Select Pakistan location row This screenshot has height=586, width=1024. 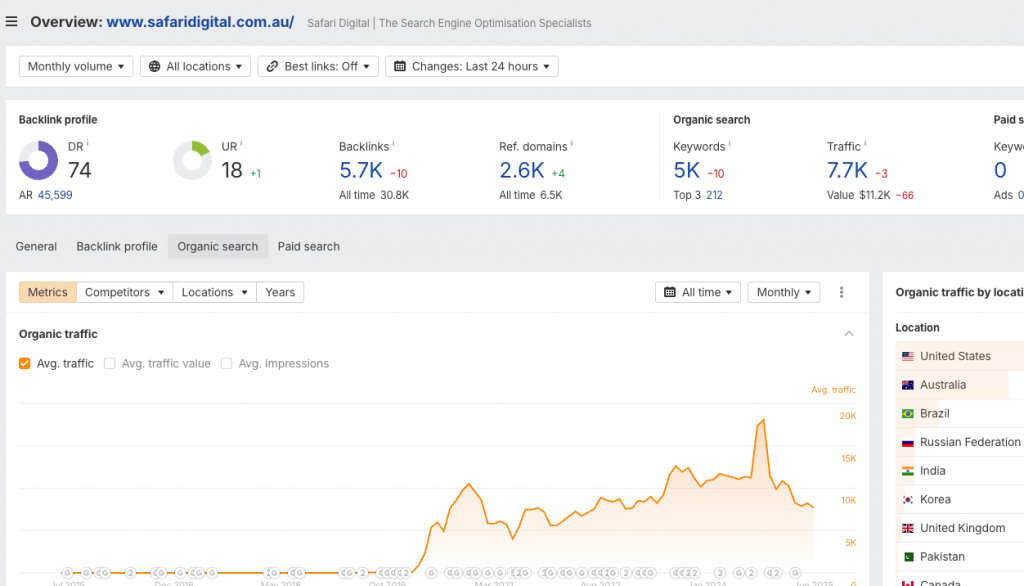tap(959, 557)
